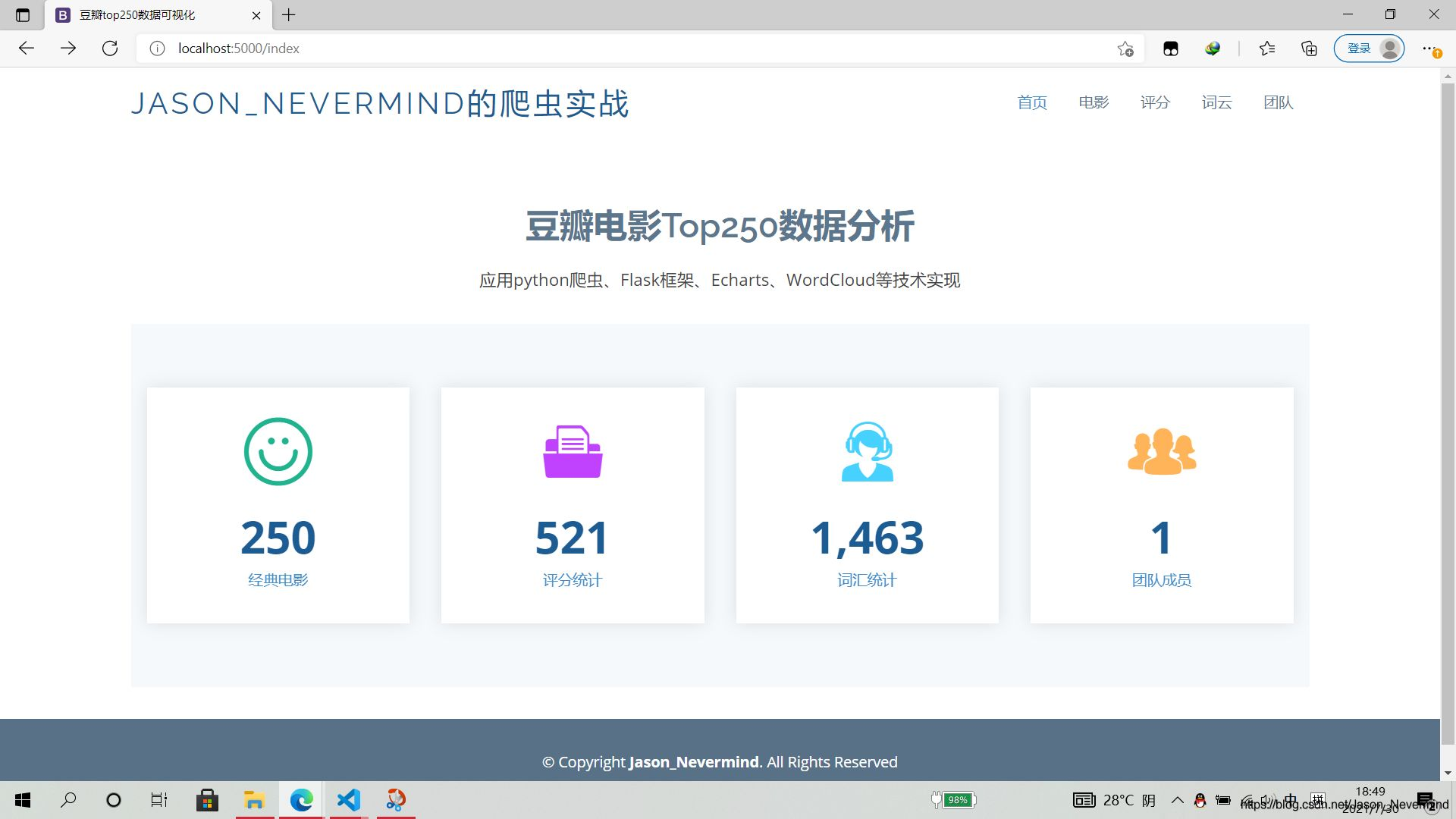Open the 电影 navigation link
The width and height of the screenshot is (1456, 819).
(x=1094, y=102)
